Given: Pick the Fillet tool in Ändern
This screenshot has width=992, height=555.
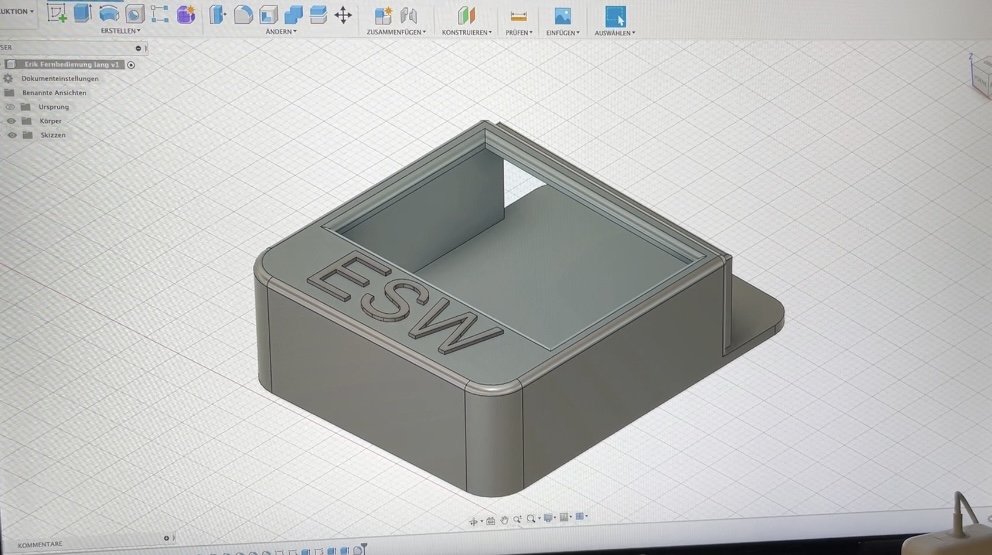Looking at the screenshot, I should (x=243, y=14).
